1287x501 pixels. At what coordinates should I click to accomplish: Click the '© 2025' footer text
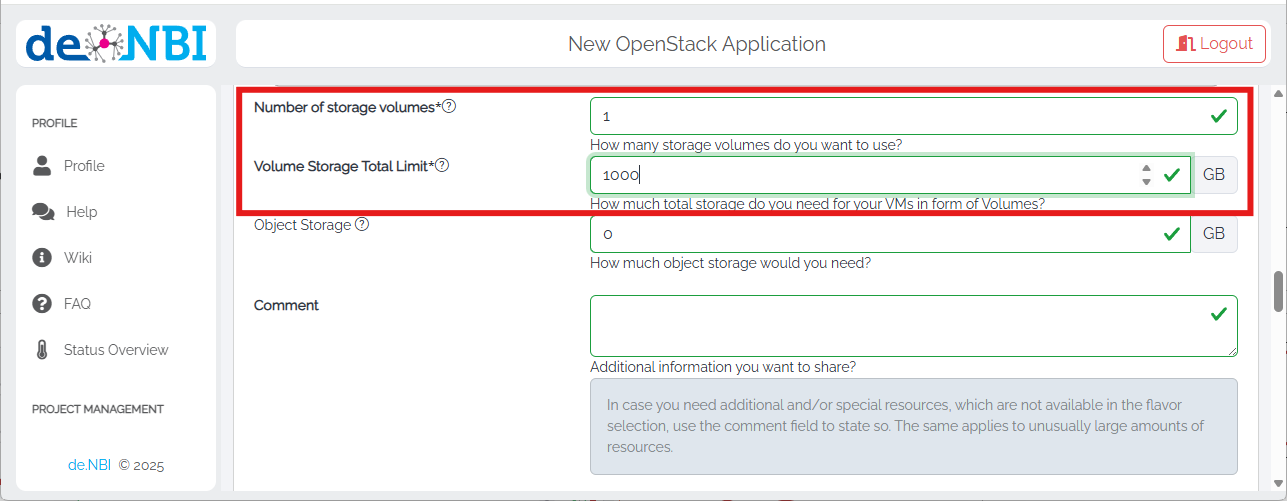click(141, 465)
